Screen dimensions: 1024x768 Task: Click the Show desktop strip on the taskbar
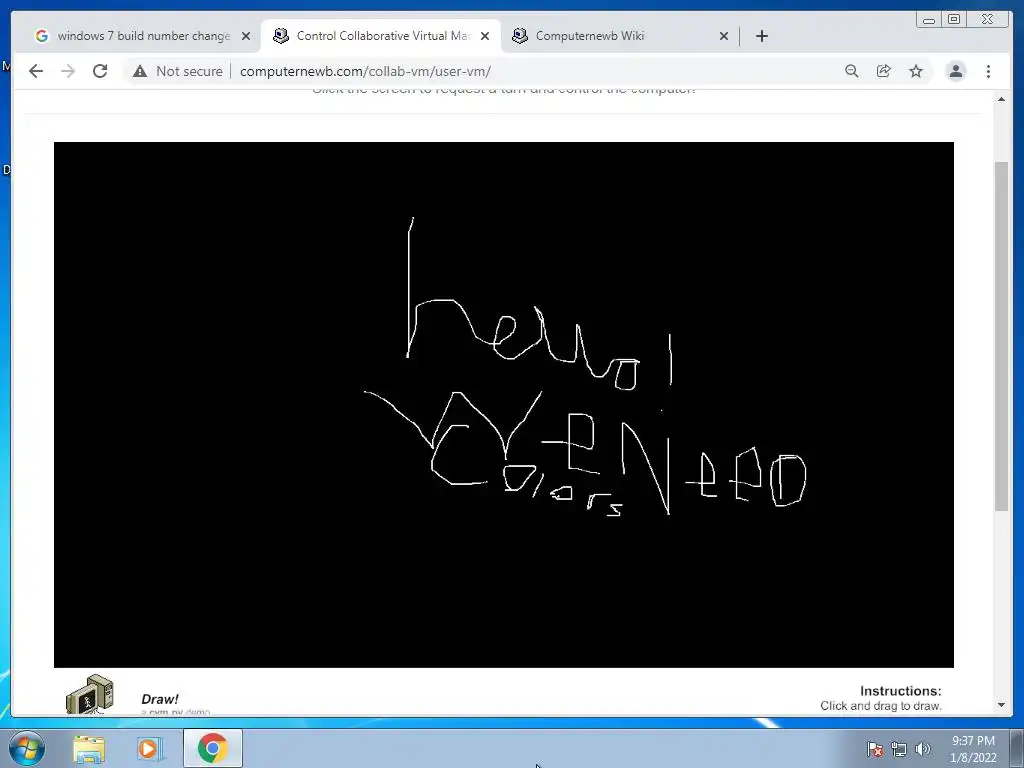click(x=1017, y=748)
